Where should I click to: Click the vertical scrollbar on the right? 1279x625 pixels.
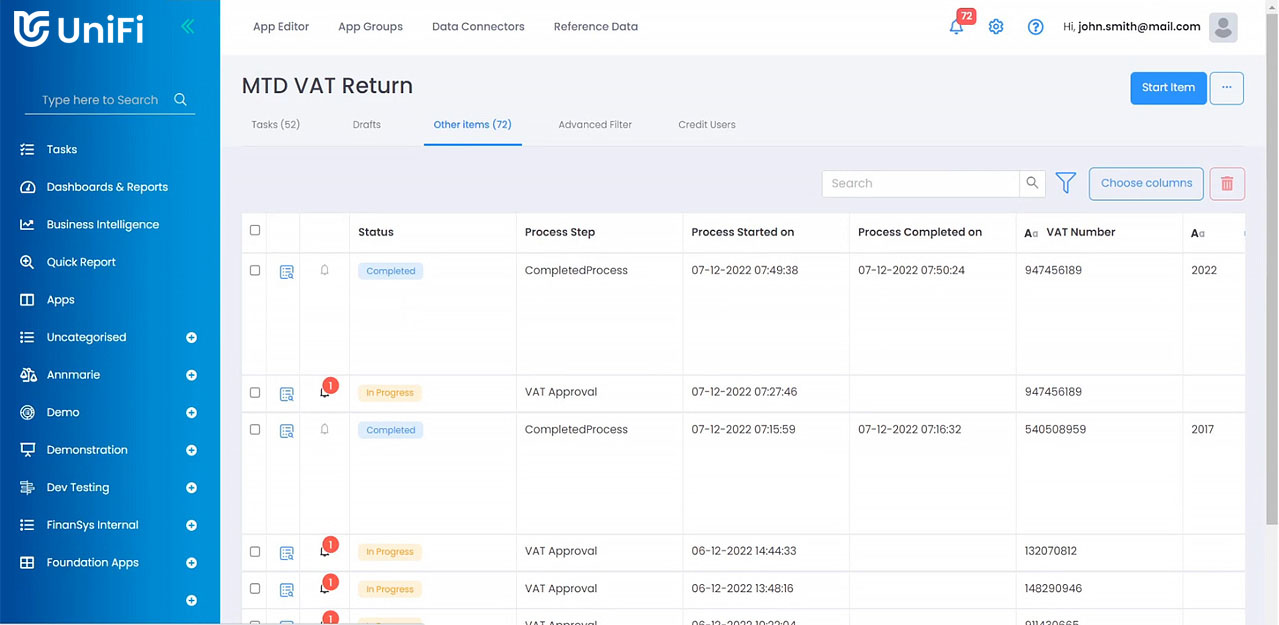[1271, 300]
